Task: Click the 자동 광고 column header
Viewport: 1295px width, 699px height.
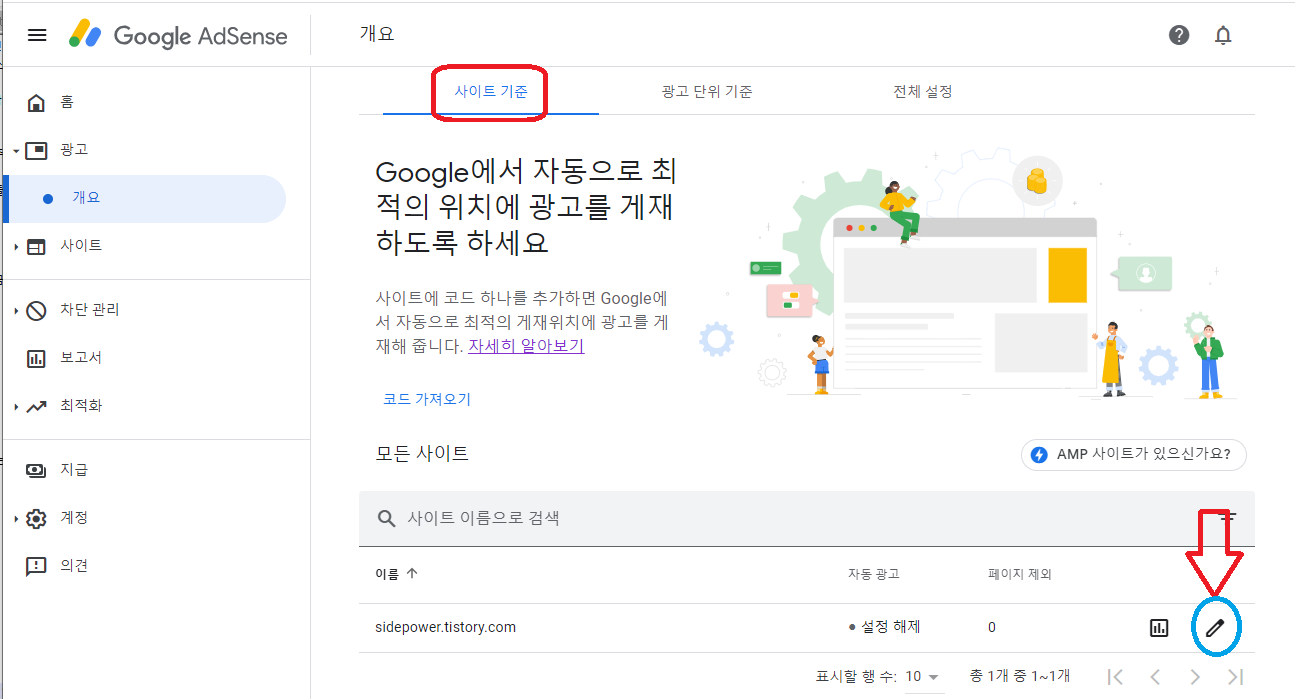Action: pos(874,574)
